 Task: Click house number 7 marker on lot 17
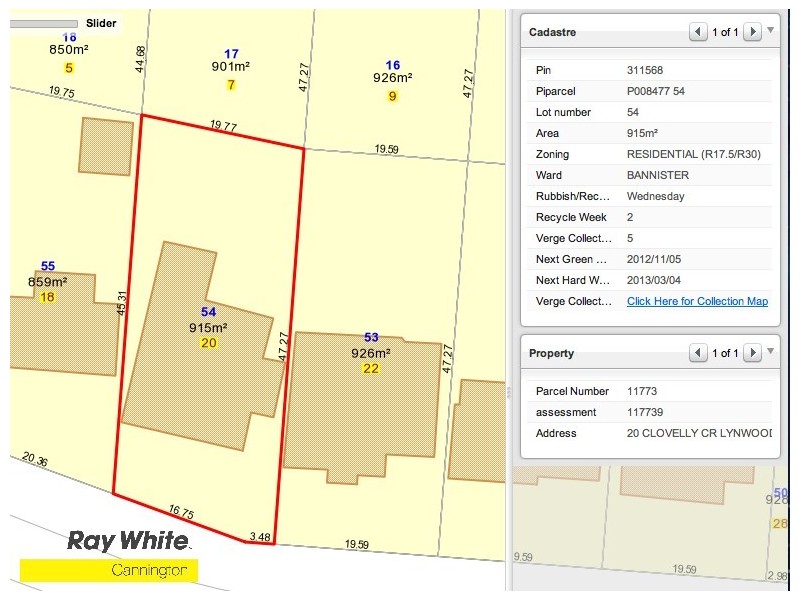coord(231,85)
